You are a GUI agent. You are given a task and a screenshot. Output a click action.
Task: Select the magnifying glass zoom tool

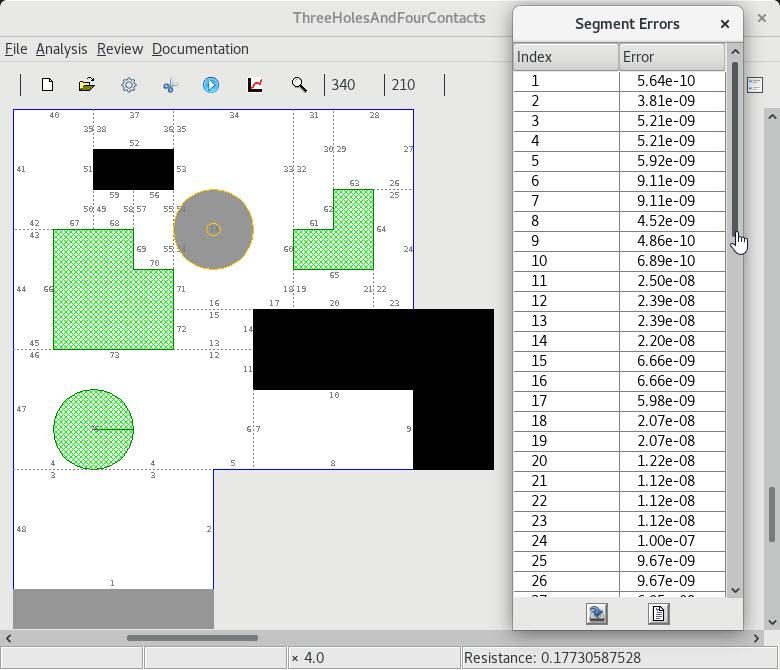(x=299, y=85)
